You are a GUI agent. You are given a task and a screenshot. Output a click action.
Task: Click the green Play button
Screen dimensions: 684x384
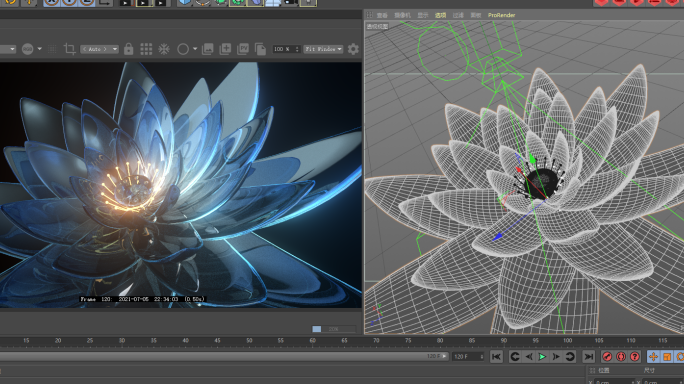(542, 357)
